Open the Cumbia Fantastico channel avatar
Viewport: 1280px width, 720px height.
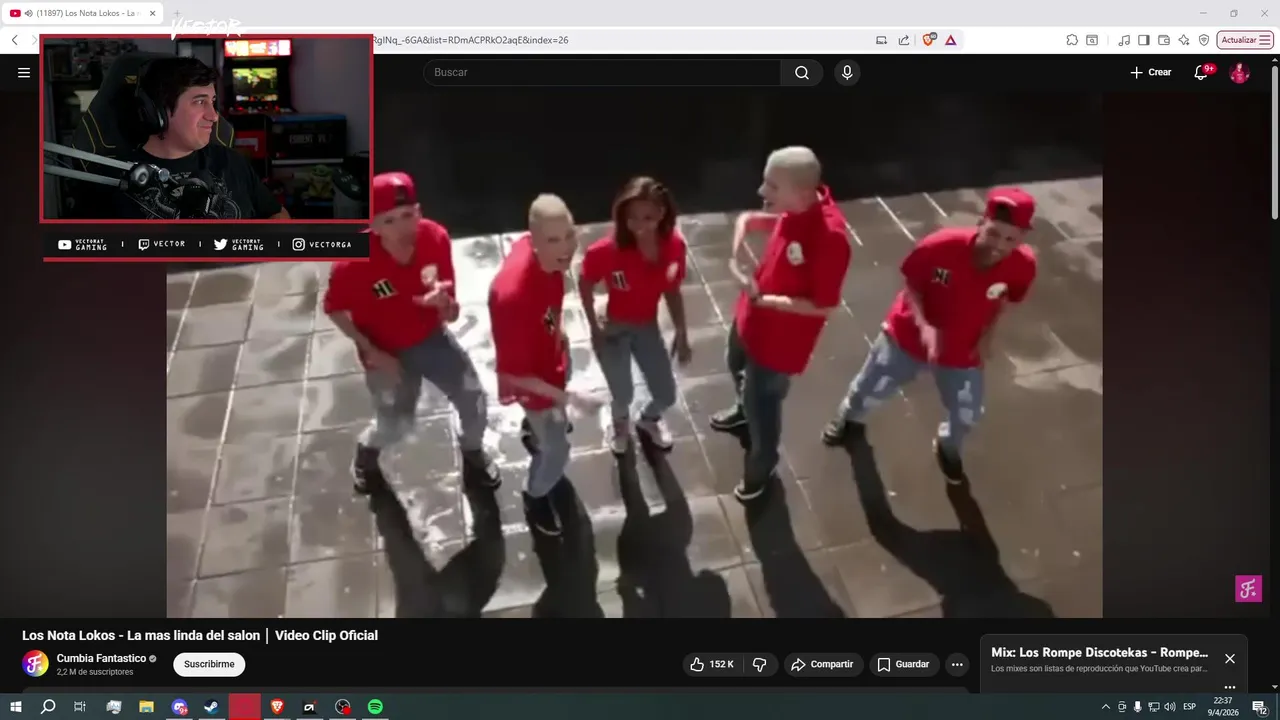(35, 664)
